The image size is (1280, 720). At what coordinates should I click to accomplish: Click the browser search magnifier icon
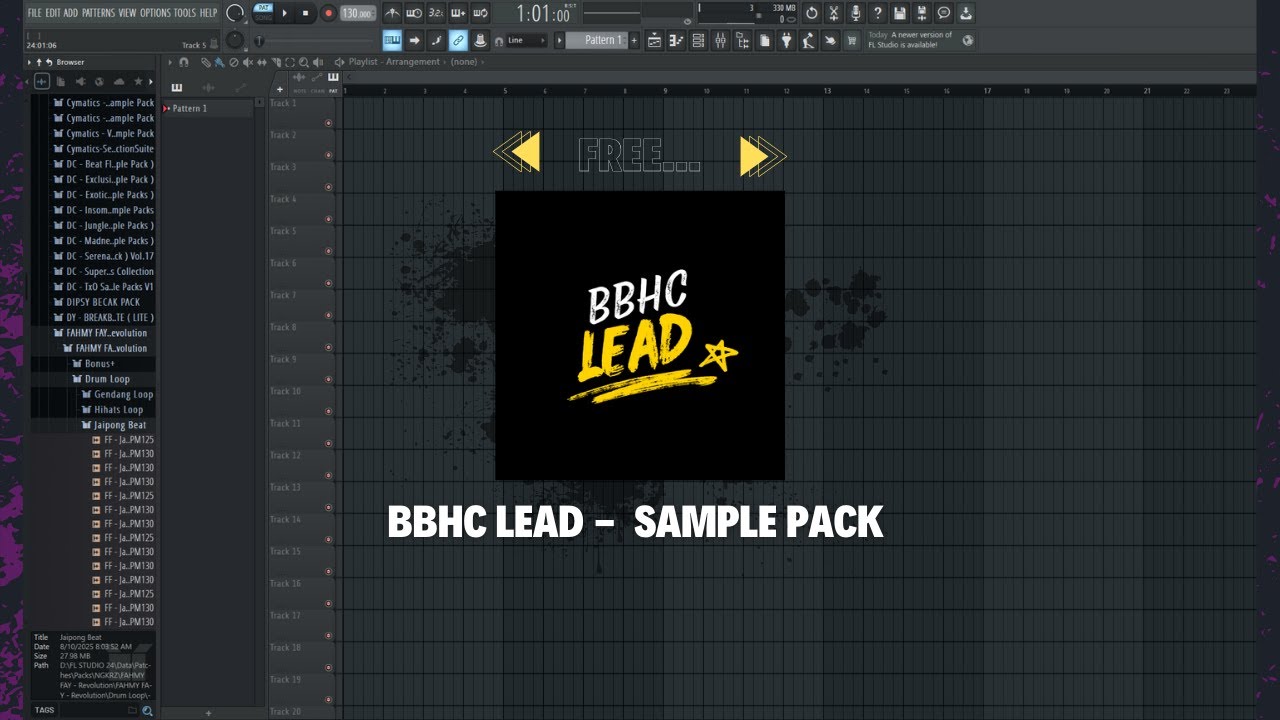click(x=148, y=711)
